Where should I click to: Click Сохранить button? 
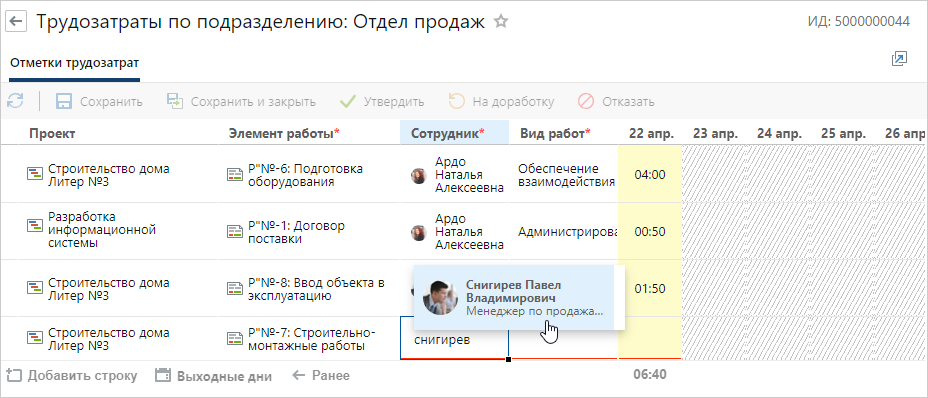click(x=99, y=101)
